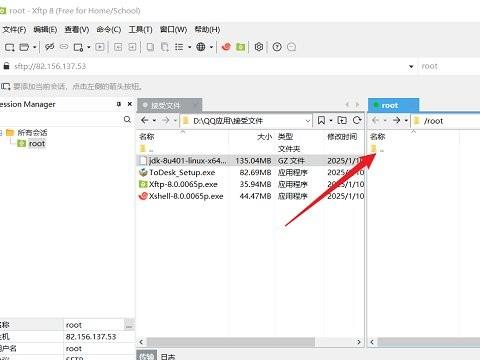Expand the address bar history dropdown
The height and width of the screenshot is (360, 480).
pos(411,67)
